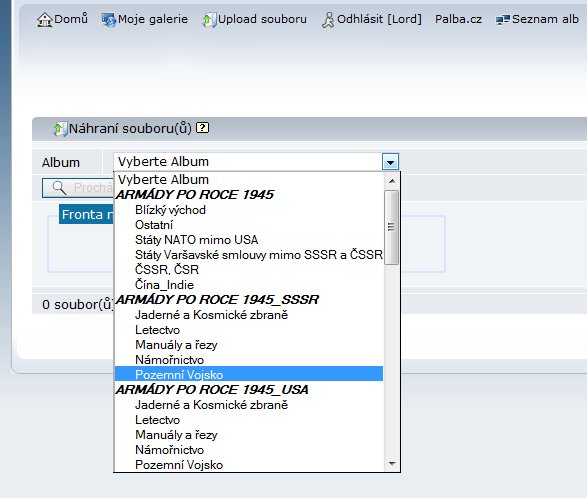587x498 pixels.
Task: Click the Moje galerie globe icon
Action: pos(109,20)
